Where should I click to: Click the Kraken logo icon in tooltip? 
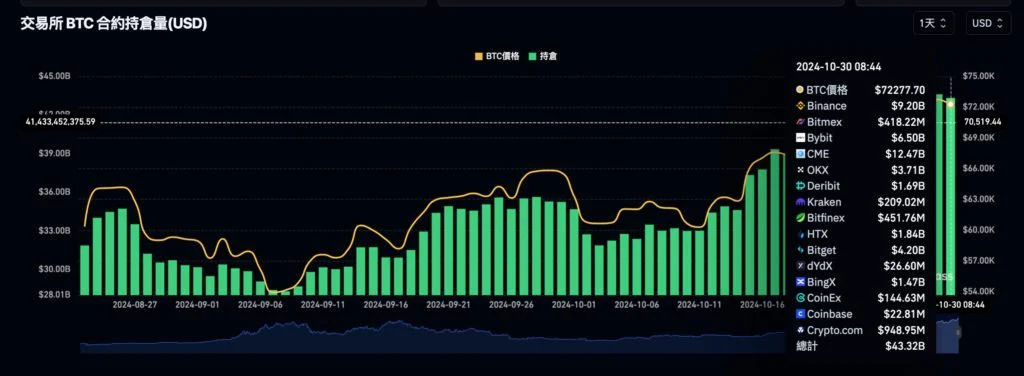click(x=800, y=202)
